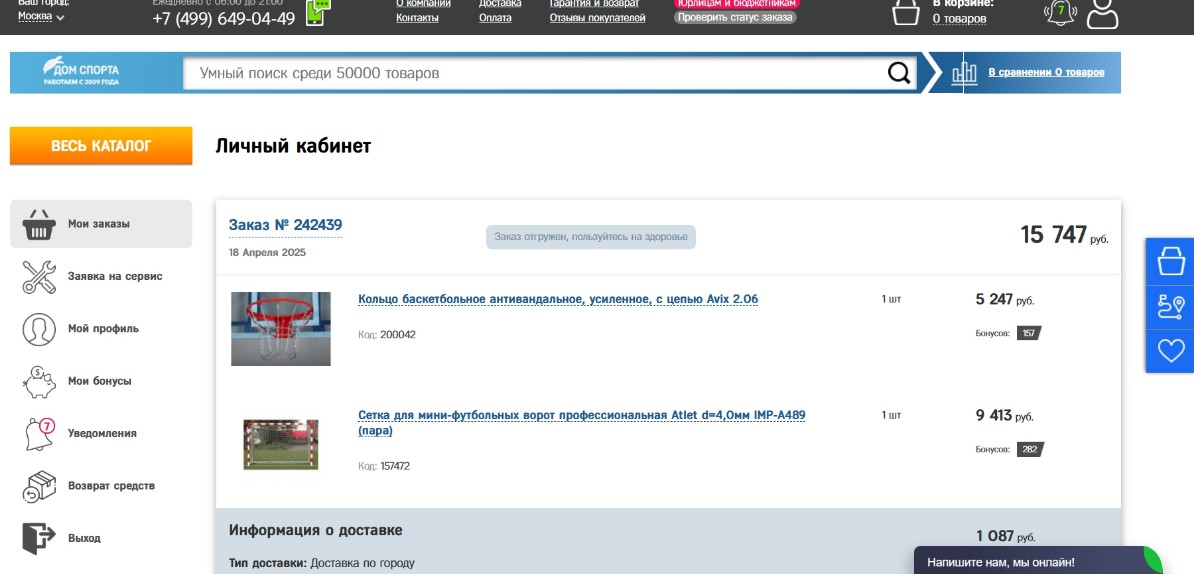The width and height of the screenshot is (1194, 574).
Task: Click the price 9 413 руб.
Action: (1005, 415)
